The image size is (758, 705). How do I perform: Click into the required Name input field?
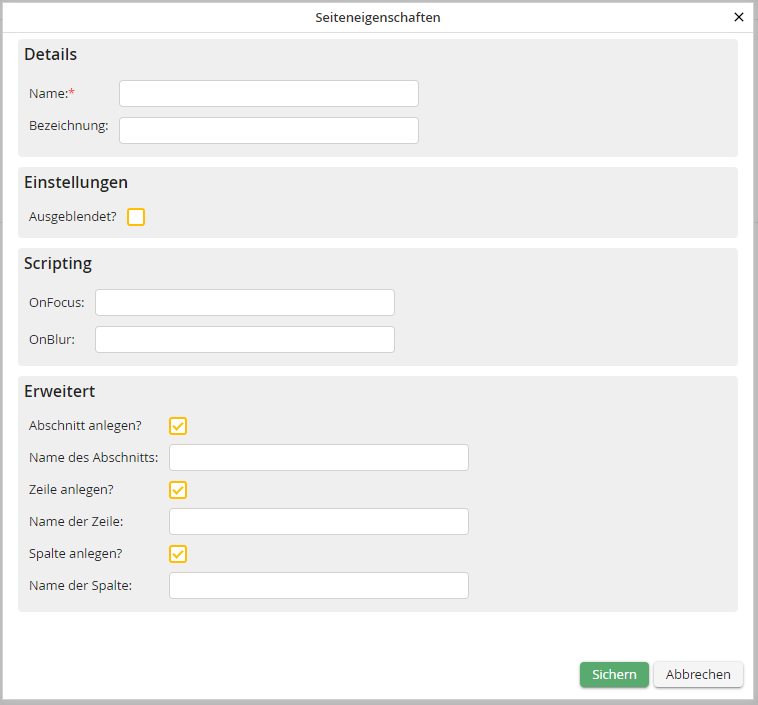tap(268, 94)
